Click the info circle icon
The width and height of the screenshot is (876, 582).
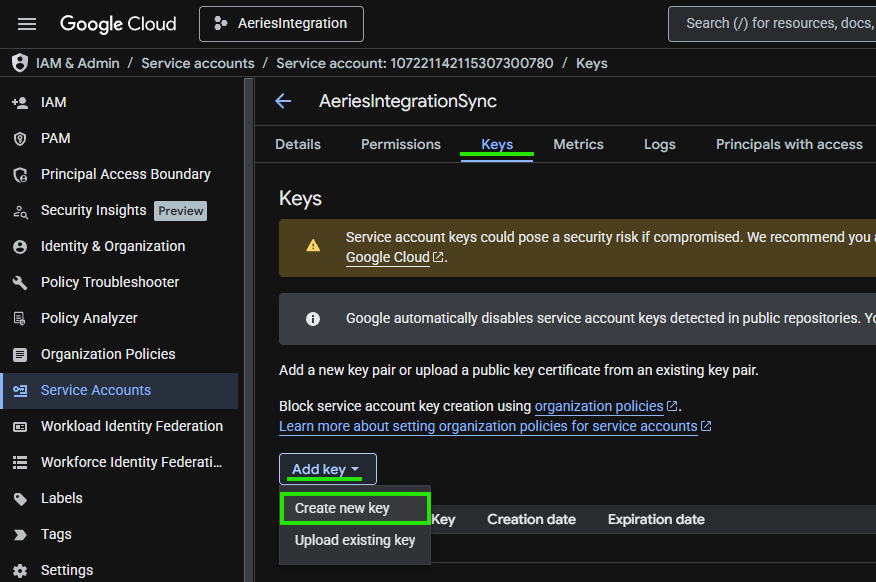coord(313,319)
